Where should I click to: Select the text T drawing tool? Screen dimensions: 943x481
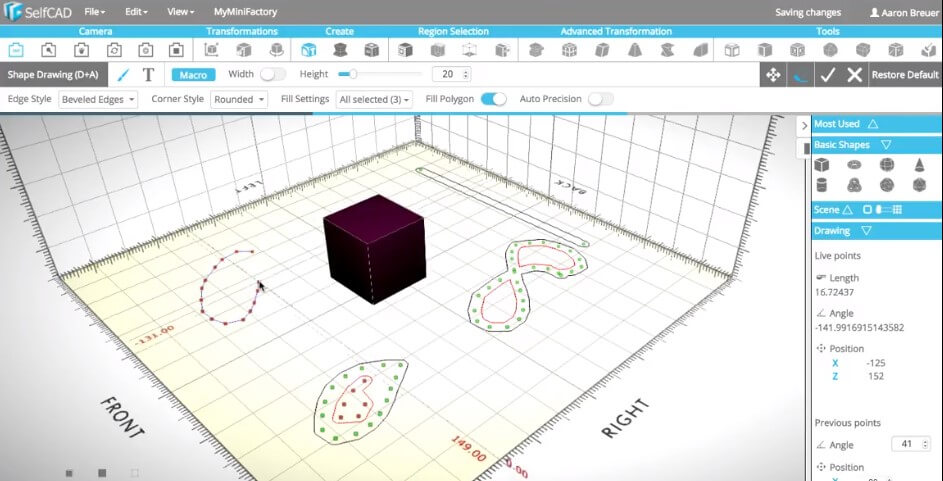click(x=148, y=75)
